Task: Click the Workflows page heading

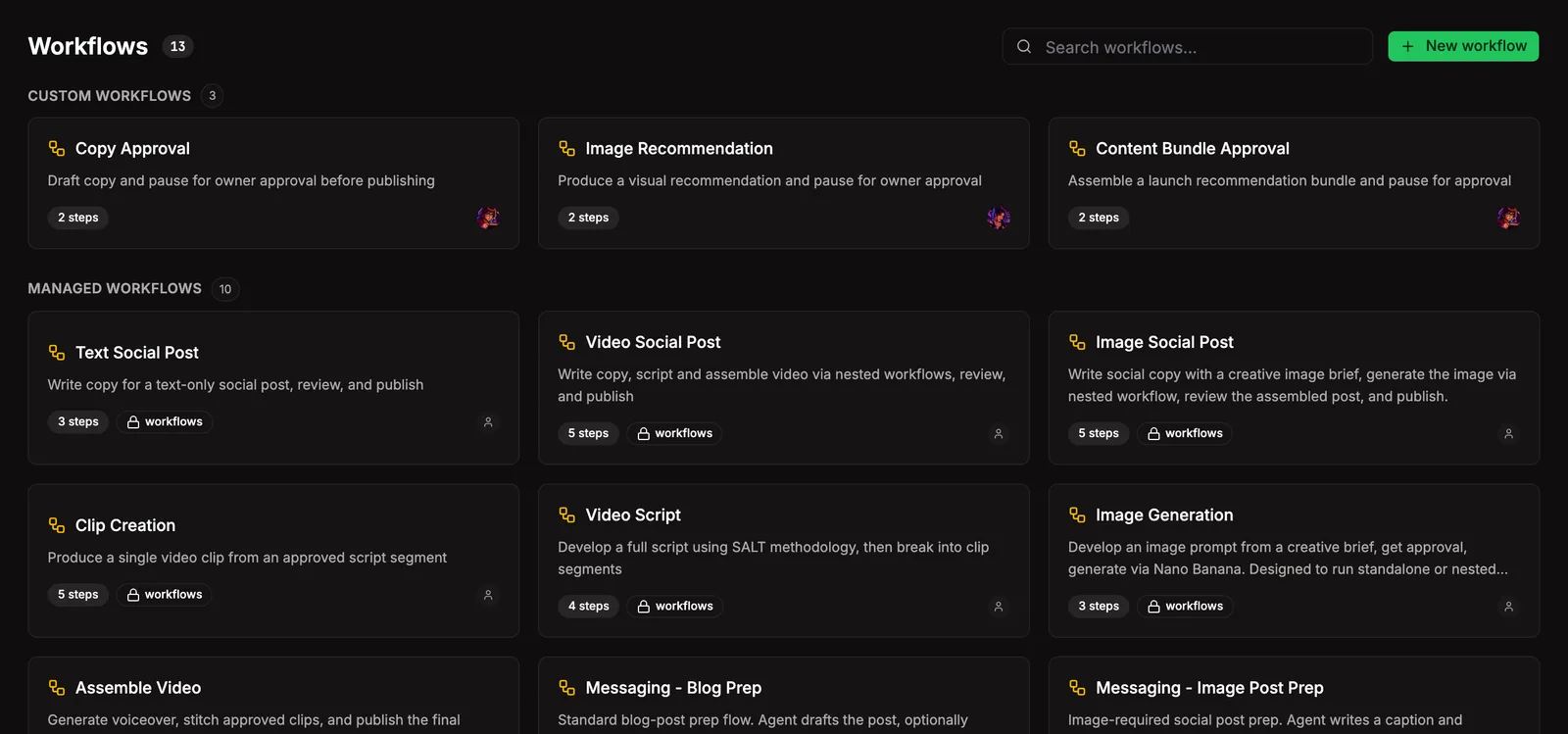Action: pos(88,46)
